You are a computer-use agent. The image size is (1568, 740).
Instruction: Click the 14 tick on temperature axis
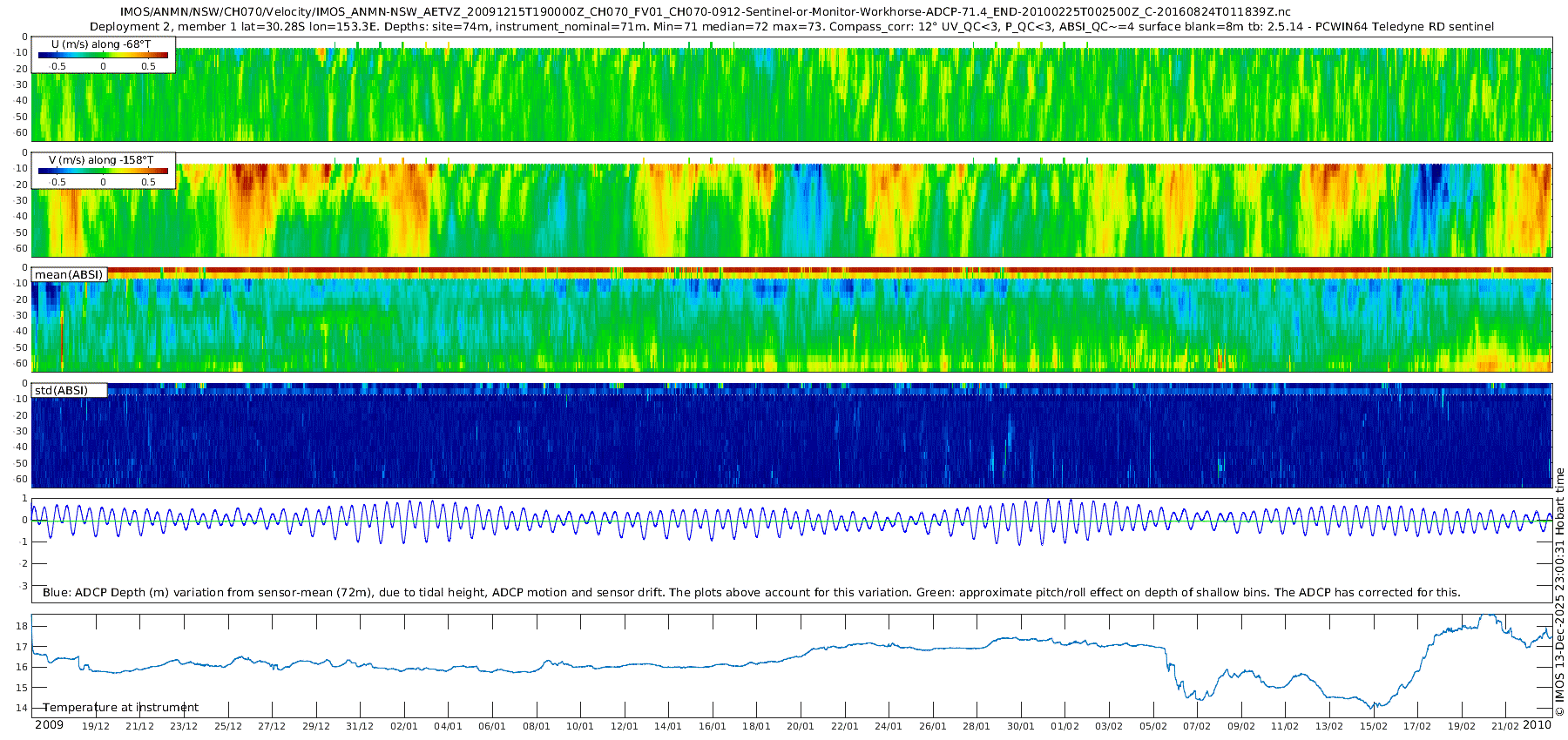[x=22, y=709]
